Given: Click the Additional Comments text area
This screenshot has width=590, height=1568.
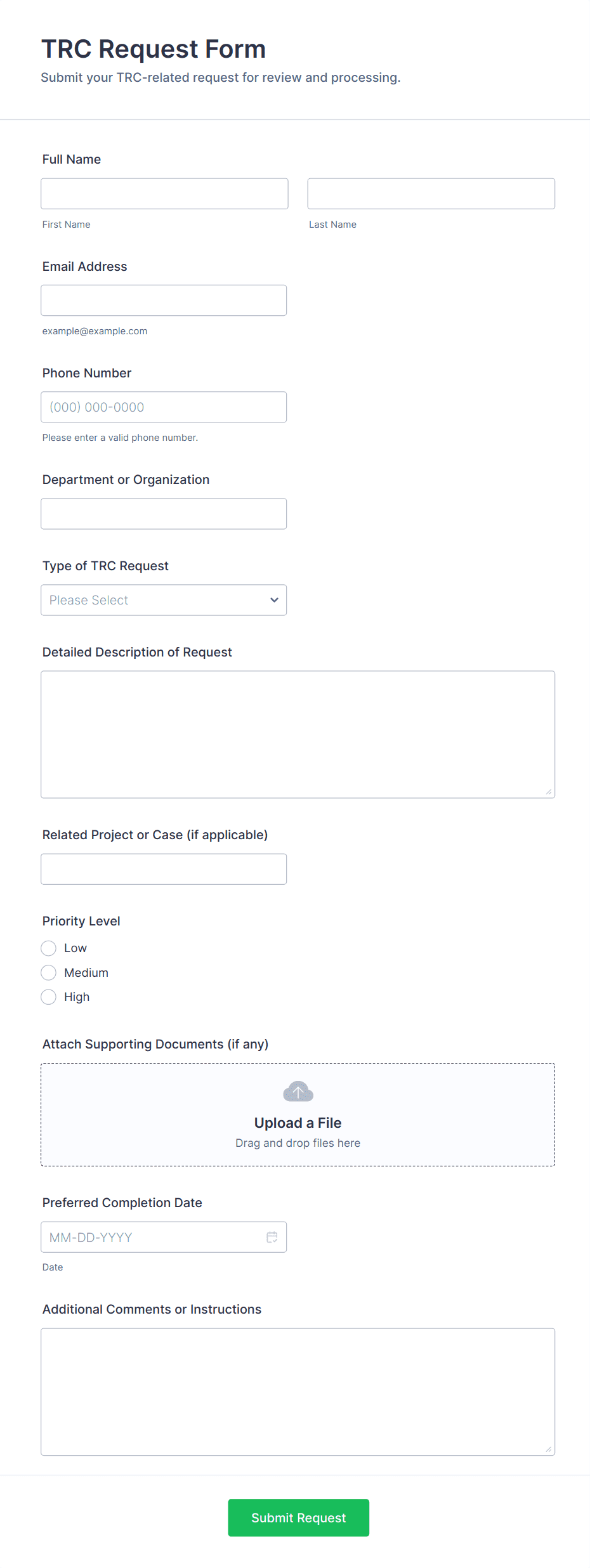Looking at the screenshot, I should coord(298,1391).
